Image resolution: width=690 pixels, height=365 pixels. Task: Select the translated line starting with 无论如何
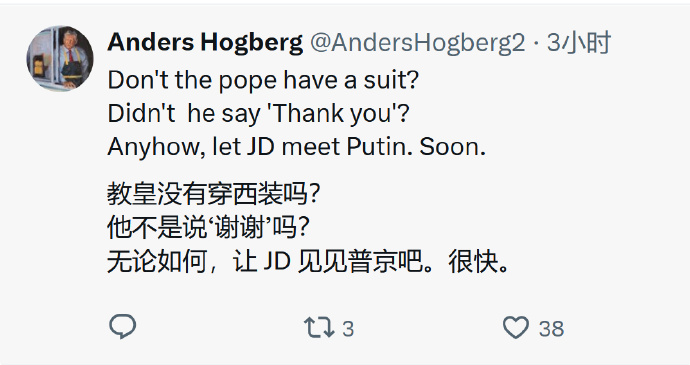[x=308, y=262]
